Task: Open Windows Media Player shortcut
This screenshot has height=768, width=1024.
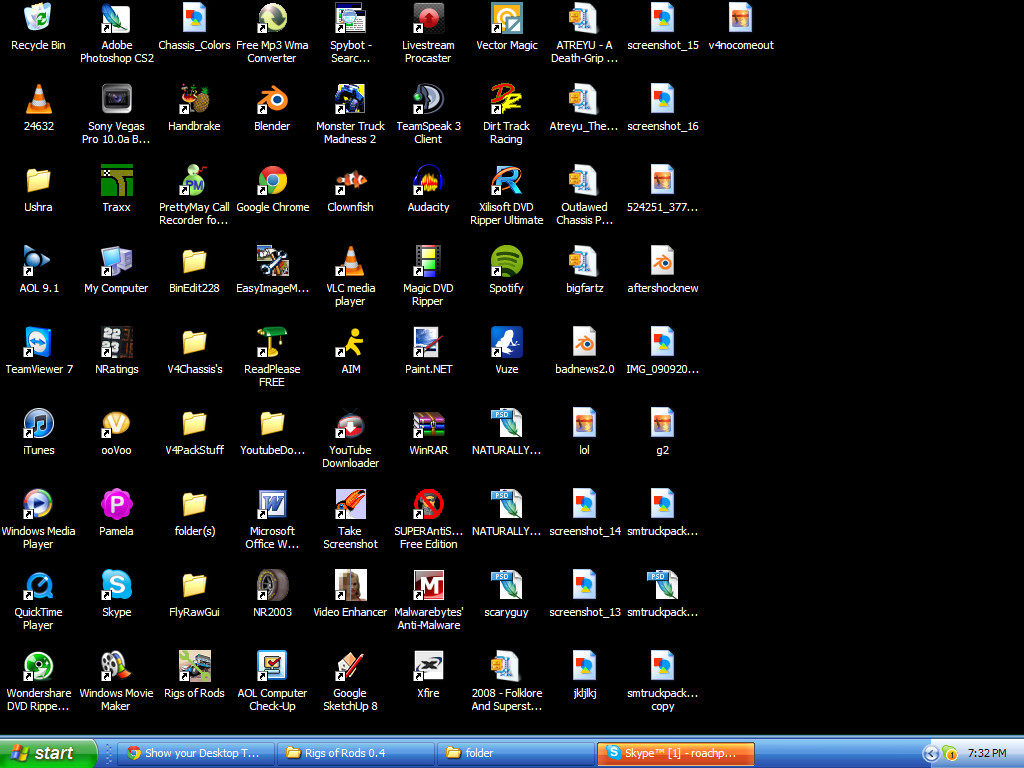Action: point(39,504)
